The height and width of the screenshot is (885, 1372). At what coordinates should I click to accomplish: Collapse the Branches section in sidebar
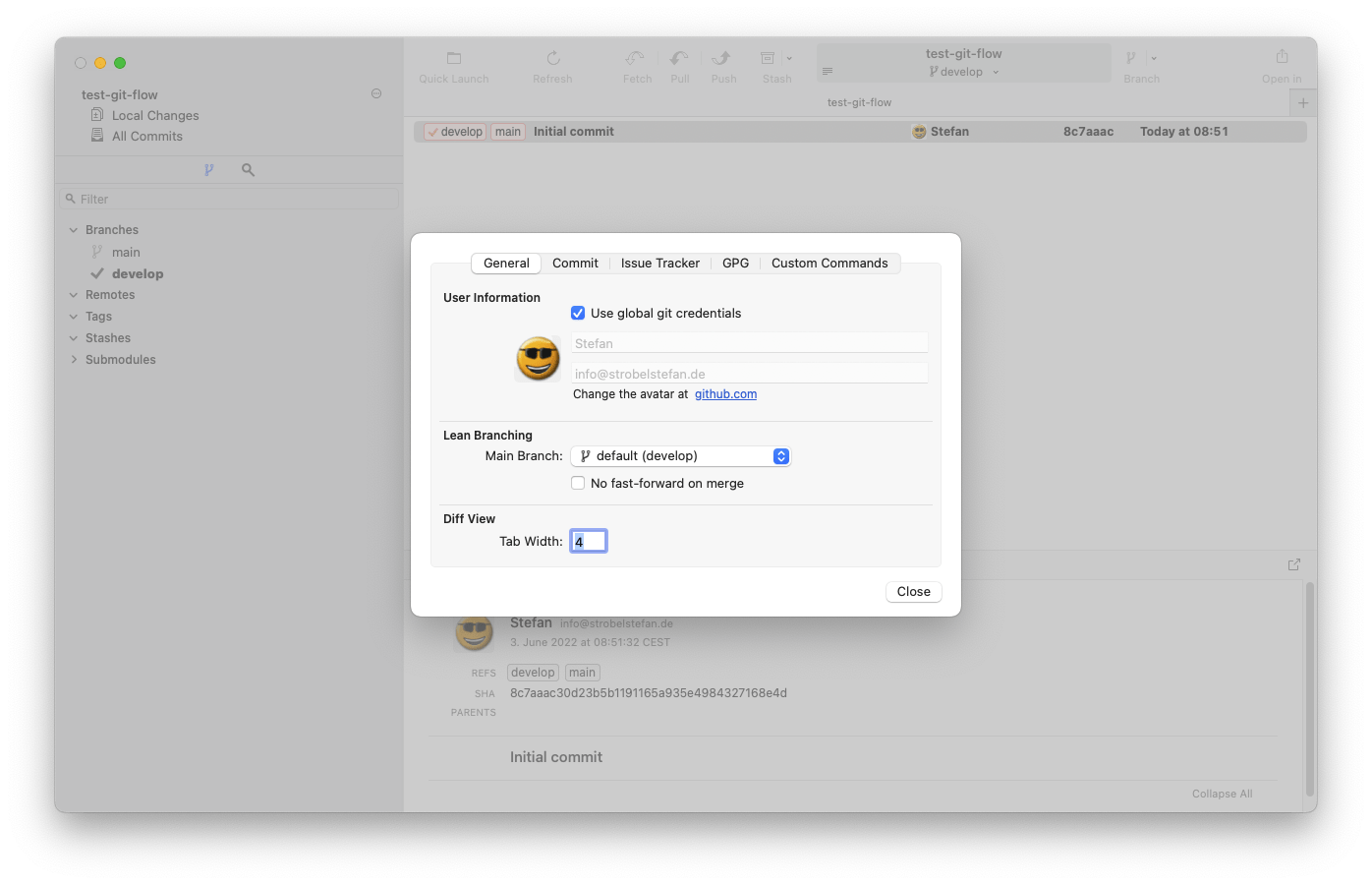(x=73, y=229)
